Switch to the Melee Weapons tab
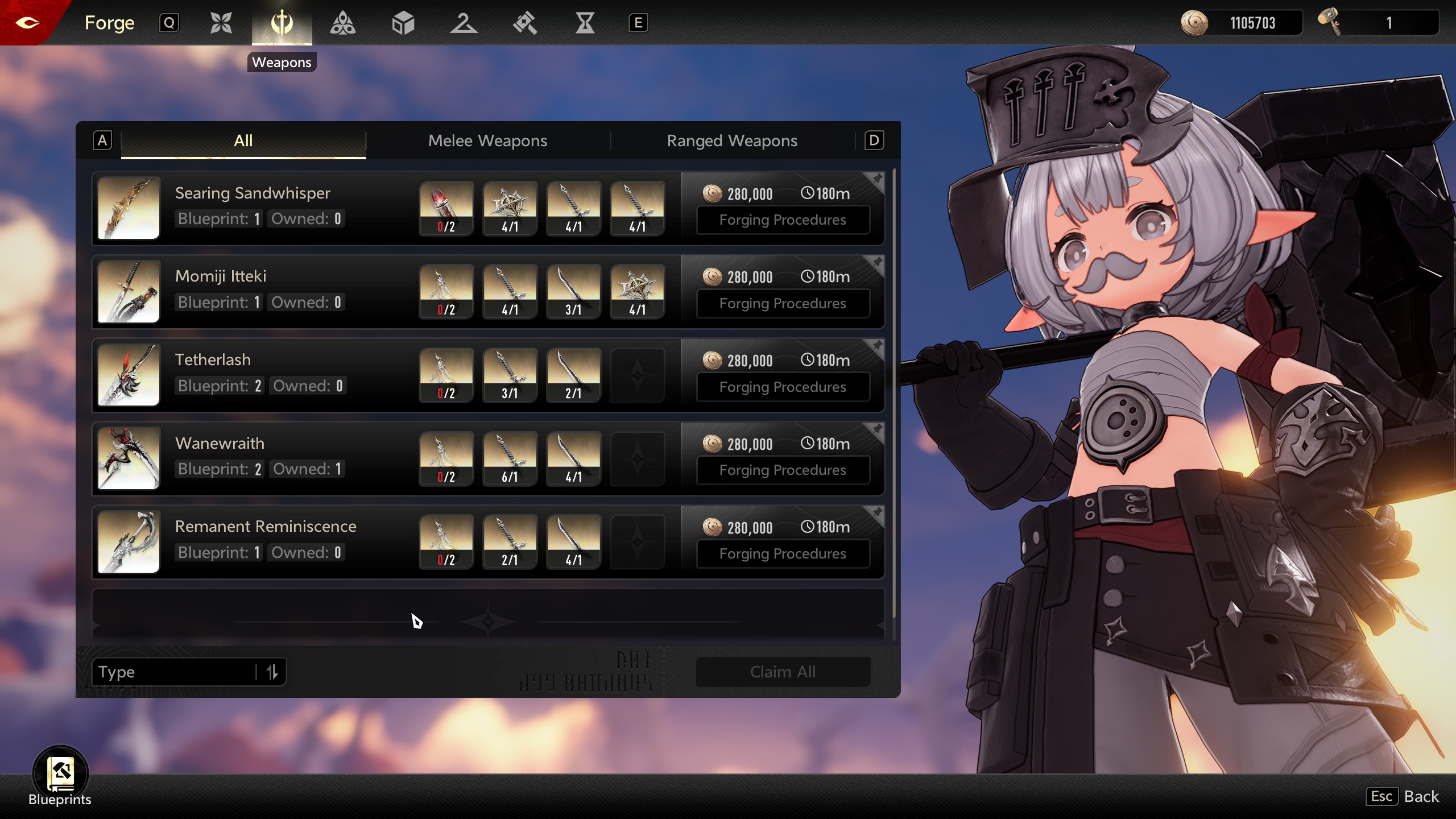Image resolution: width=1456 pixels, height=819 pixels. tap(487, 140)
